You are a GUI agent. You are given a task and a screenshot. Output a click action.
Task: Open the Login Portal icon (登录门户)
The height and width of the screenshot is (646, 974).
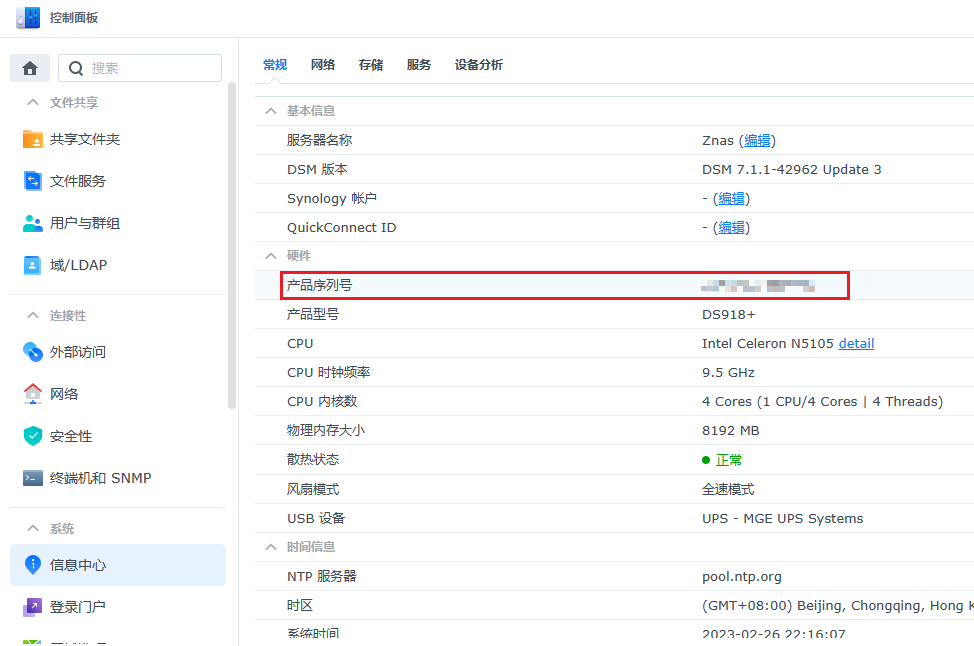point(32,607)
